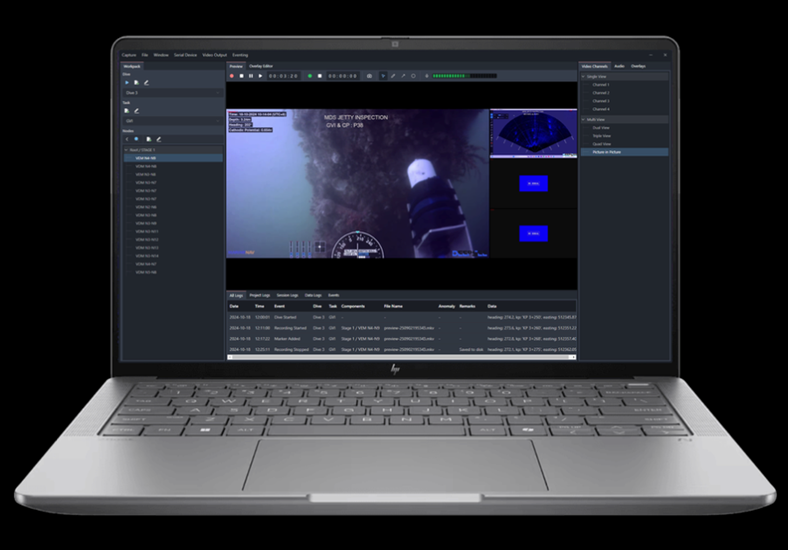The height and width of the screenshot is (550, 788).
Task: Click the Dive Started log row
Action: tap(402, 317)
